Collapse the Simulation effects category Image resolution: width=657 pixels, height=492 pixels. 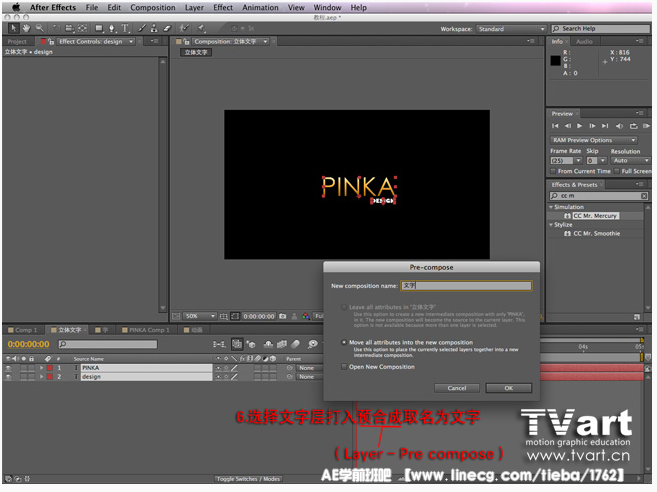[551, 207]
